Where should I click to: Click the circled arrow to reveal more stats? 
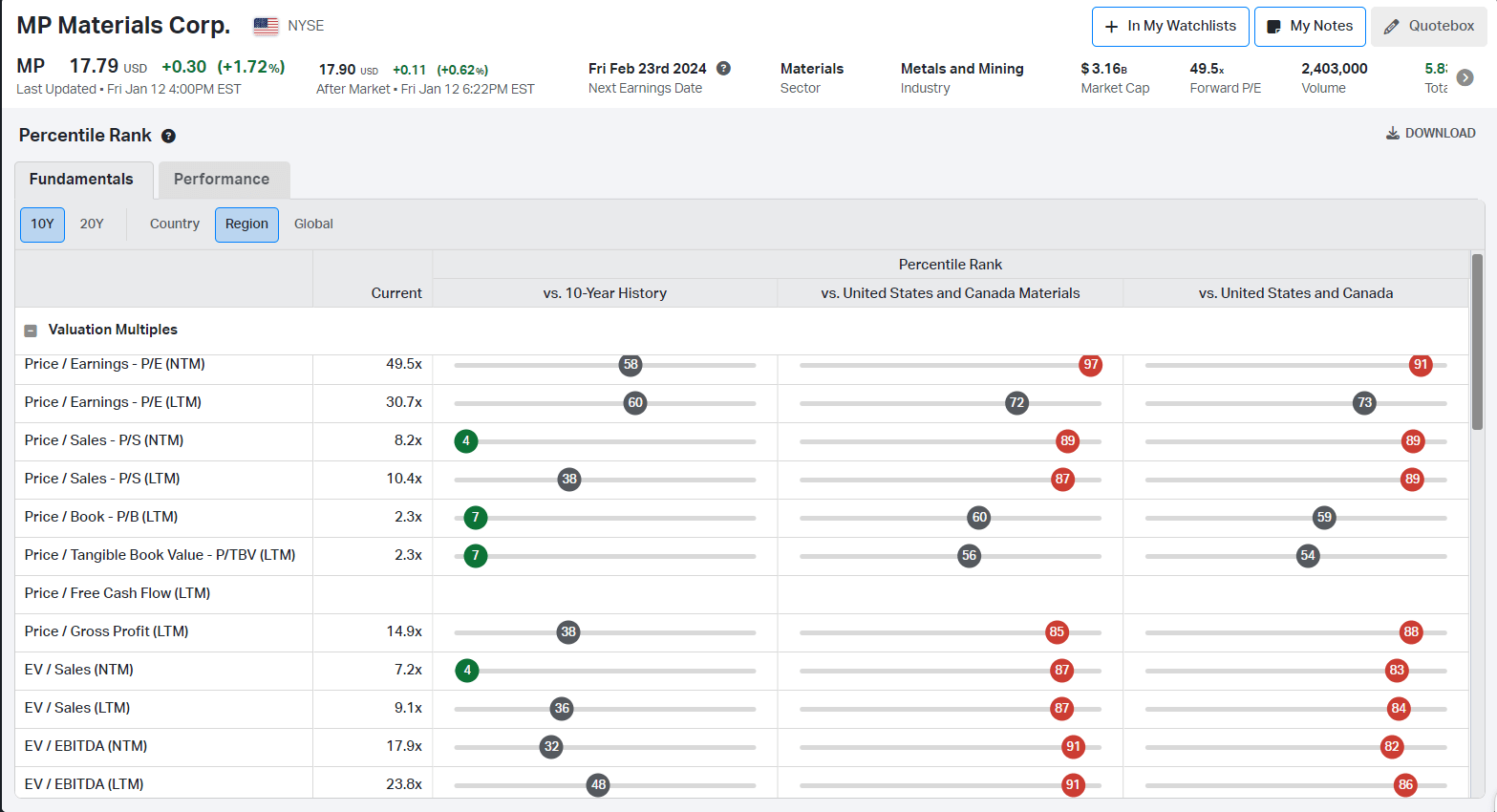click(1463, 77)
